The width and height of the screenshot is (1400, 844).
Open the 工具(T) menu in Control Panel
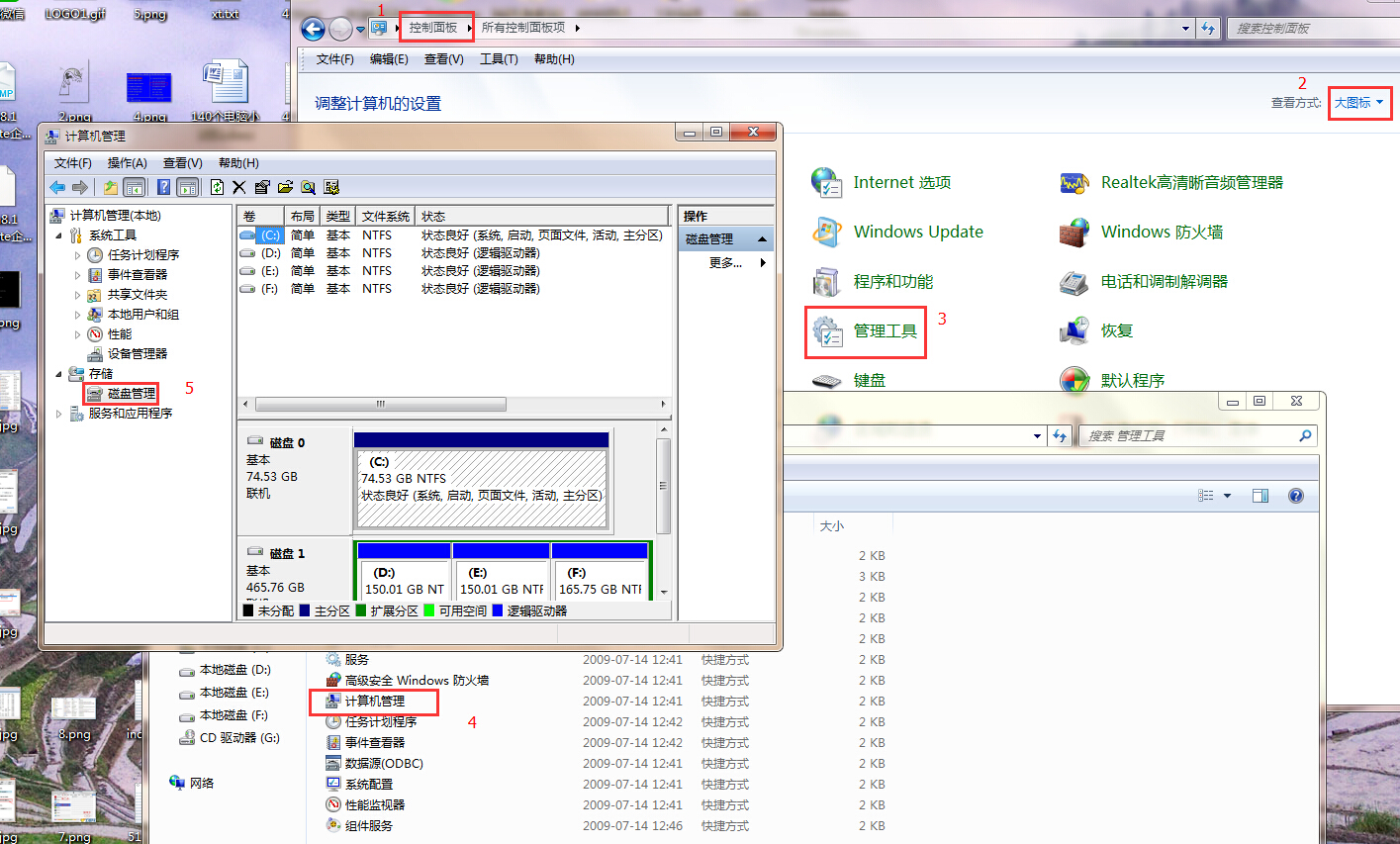[499, 59]
